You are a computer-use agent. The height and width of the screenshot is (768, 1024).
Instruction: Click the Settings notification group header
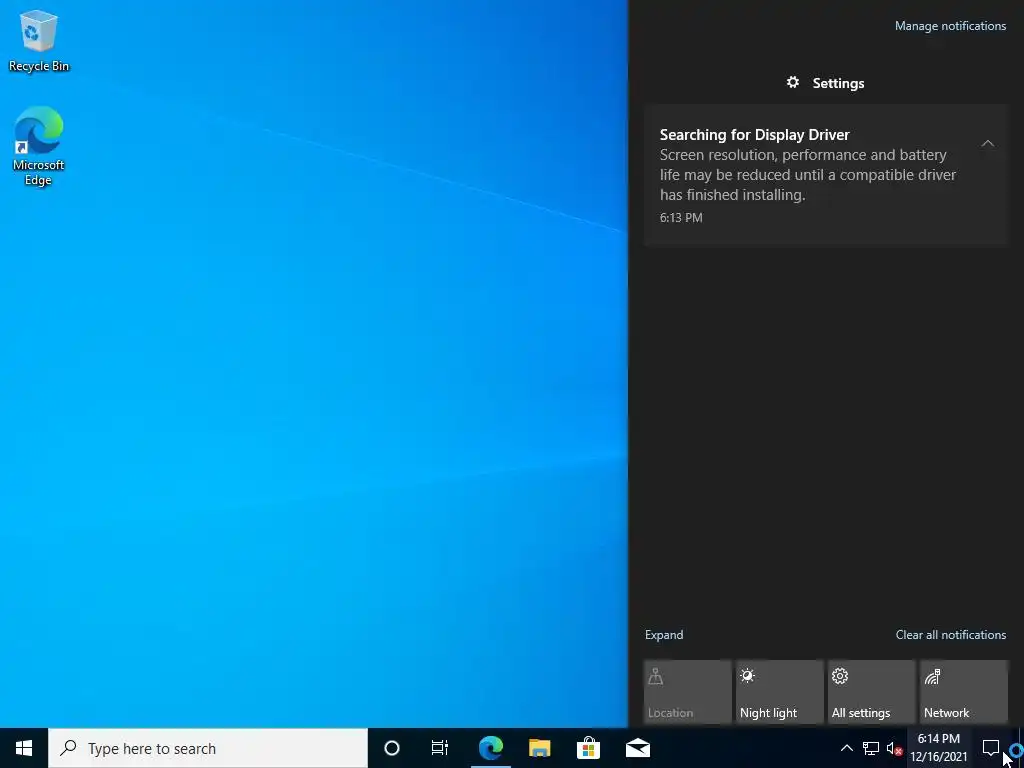pyautogui.click(x=825, y=83)
